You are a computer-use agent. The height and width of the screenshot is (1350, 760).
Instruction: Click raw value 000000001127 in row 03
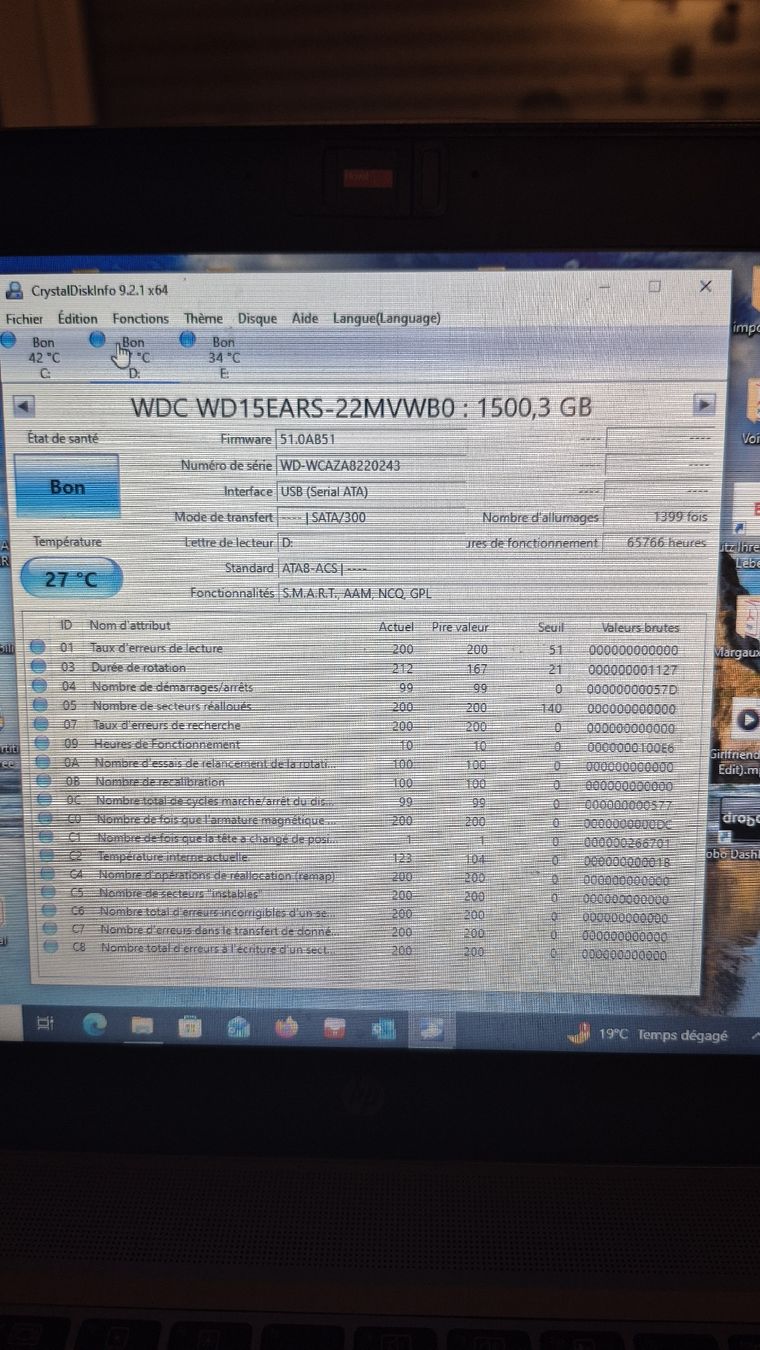[x=633, y=670]
